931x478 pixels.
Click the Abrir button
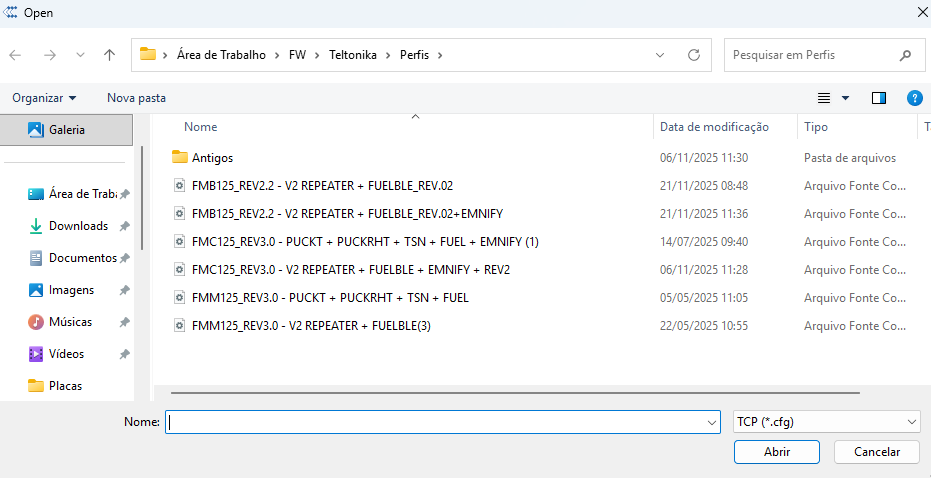[x=777, y=452]
